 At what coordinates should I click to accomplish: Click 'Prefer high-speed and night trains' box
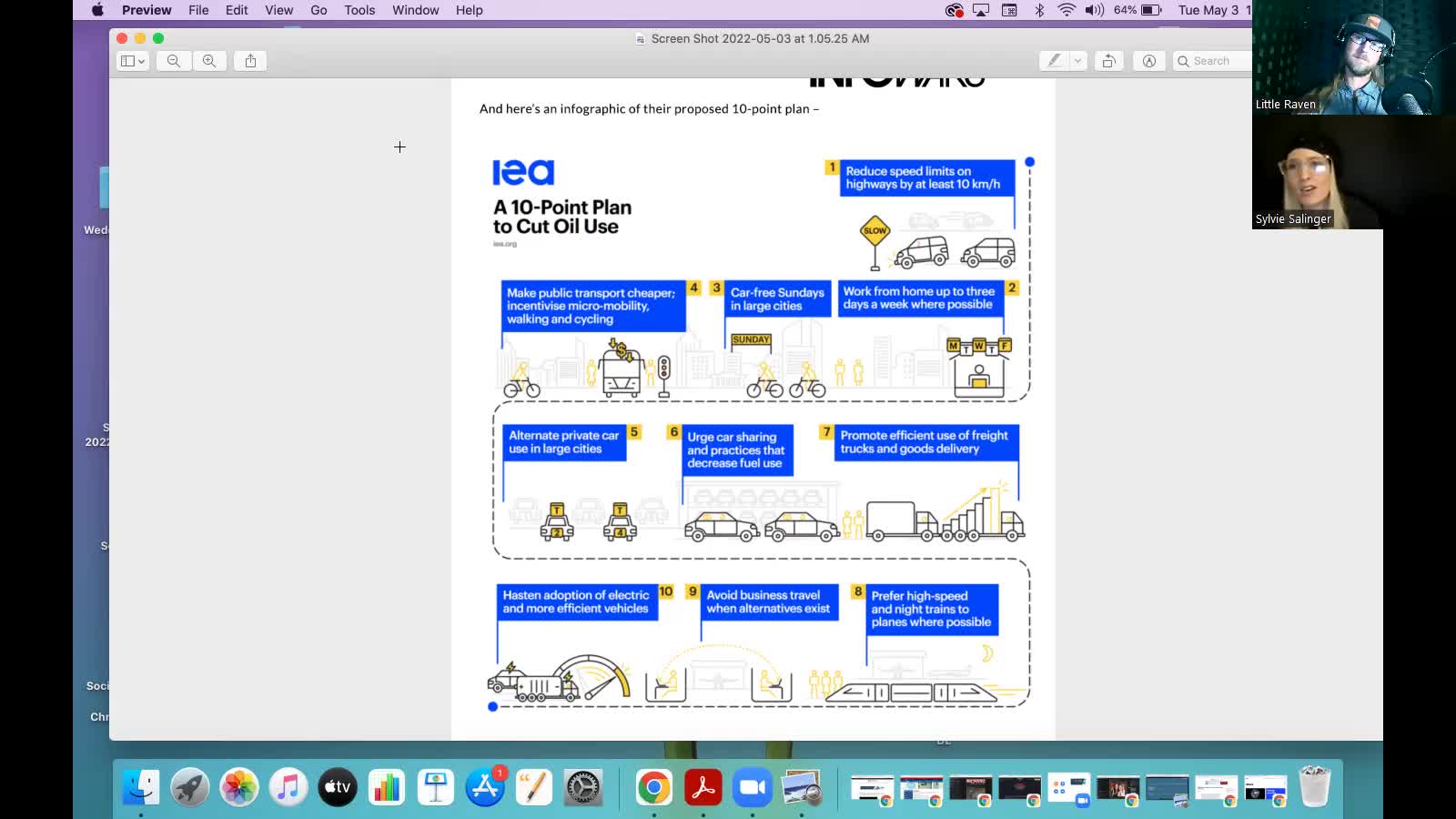[x=932, y=610]
